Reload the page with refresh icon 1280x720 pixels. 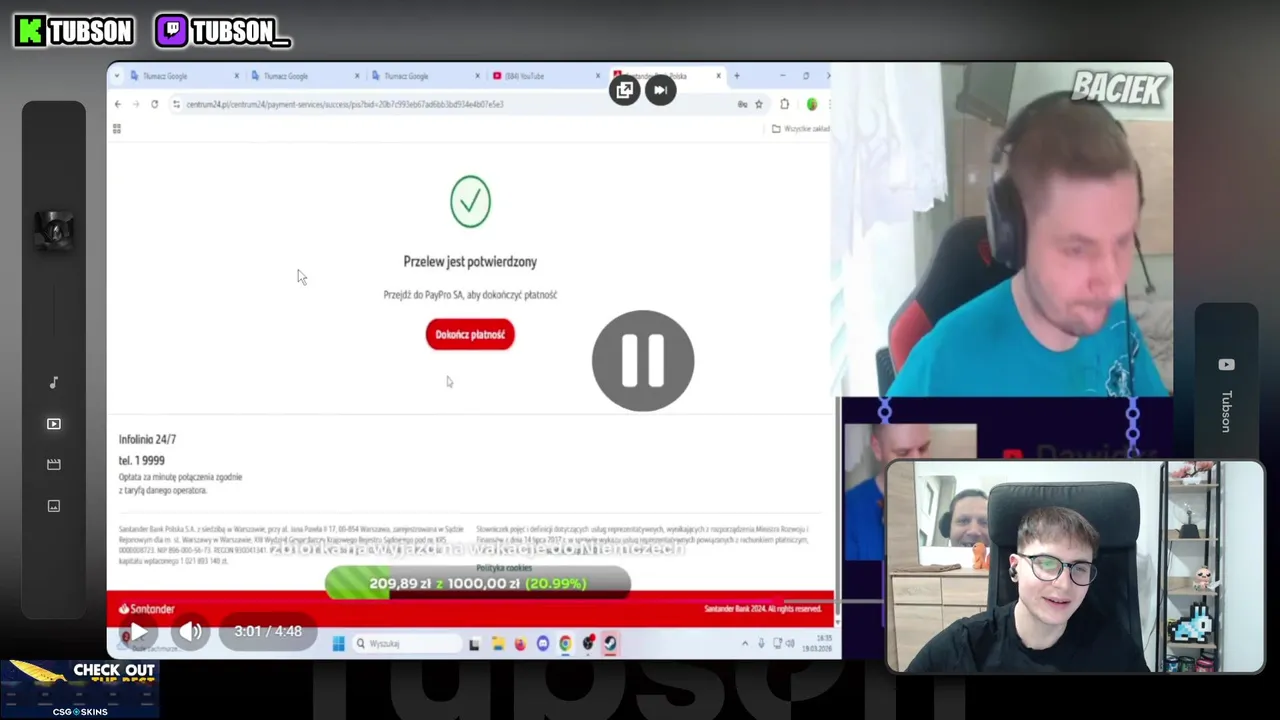(x=155, y=104)
